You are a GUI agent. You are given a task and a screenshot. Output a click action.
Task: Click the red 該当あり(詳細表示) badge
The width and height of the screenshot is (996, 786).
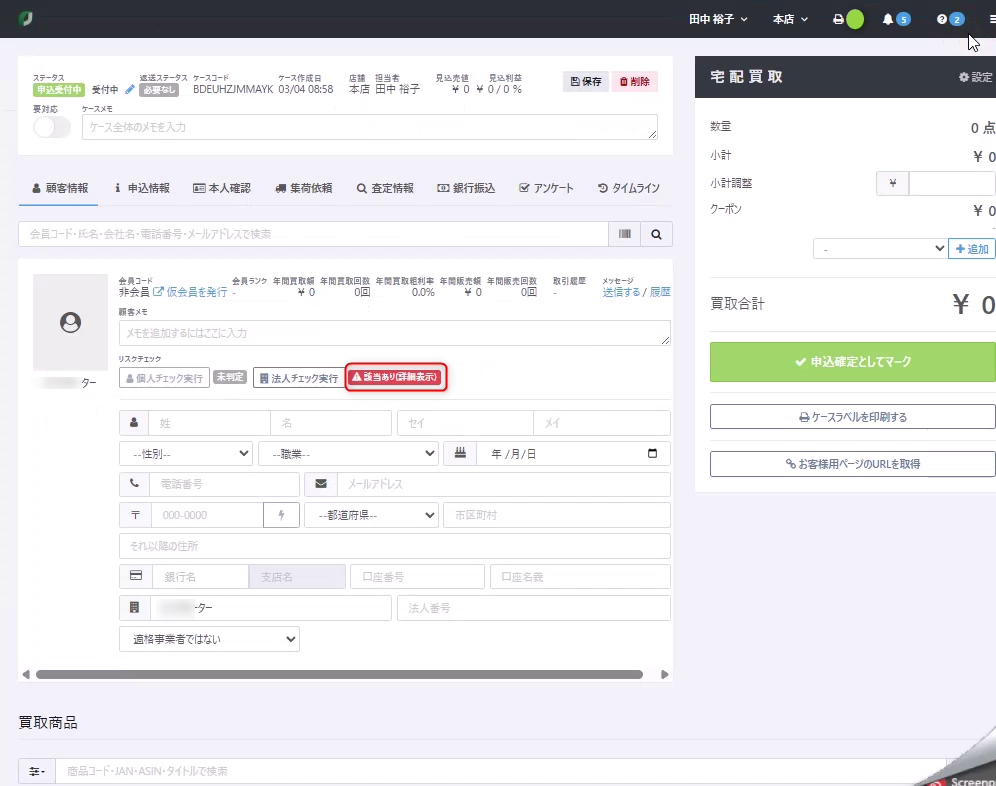pyautogui.click(x=396, y=377)
